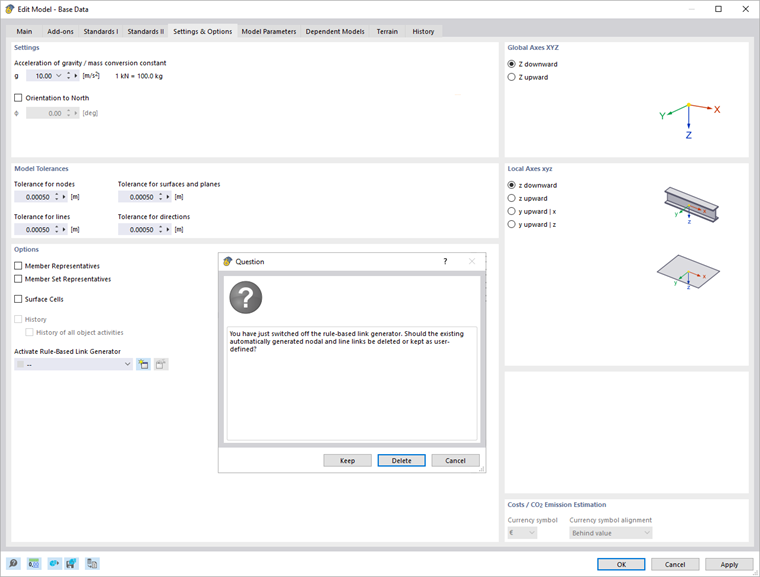Switch to the Add-ons tab

(x=61, y=32)
